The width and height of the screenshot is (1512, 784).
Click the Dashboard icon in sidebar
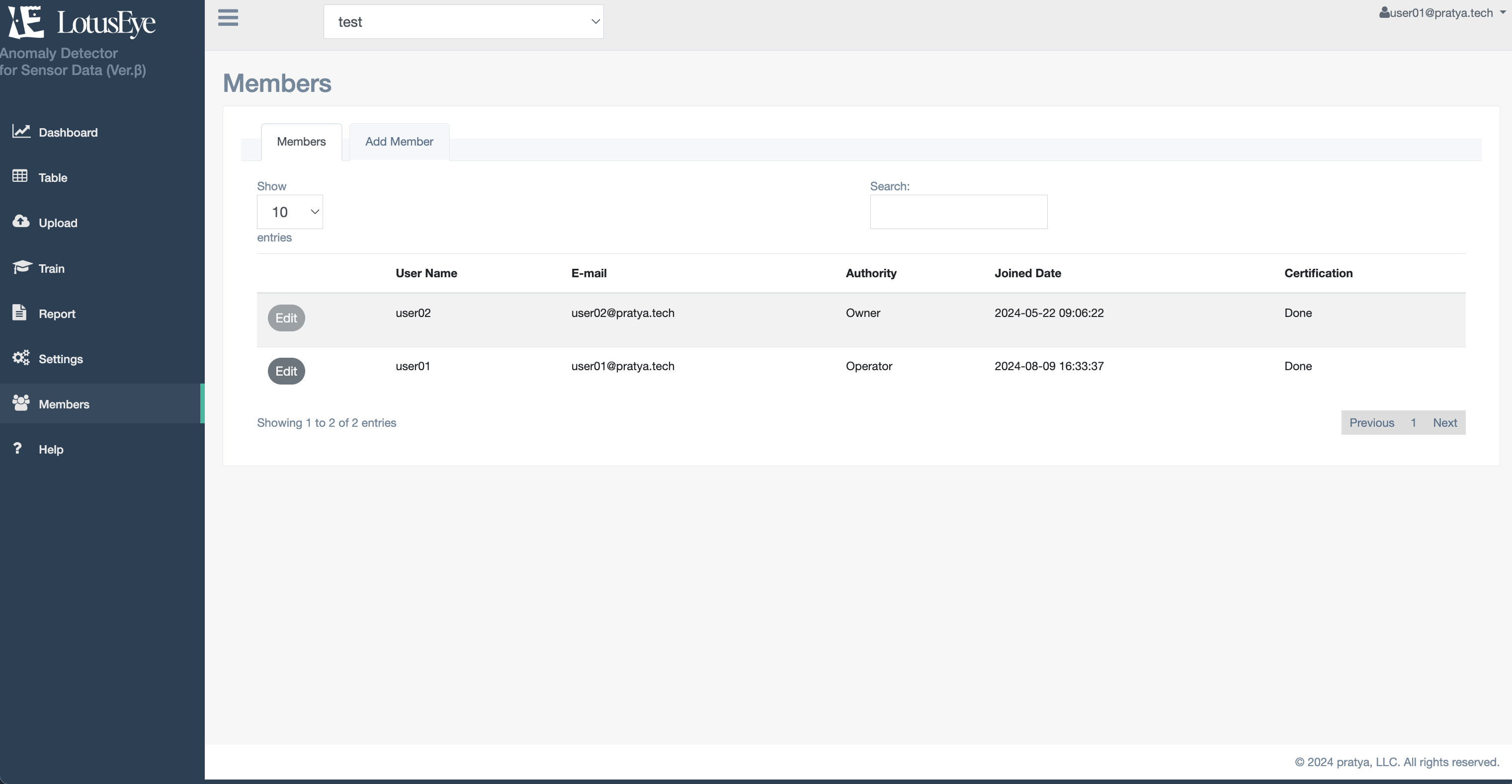[21, 131]
